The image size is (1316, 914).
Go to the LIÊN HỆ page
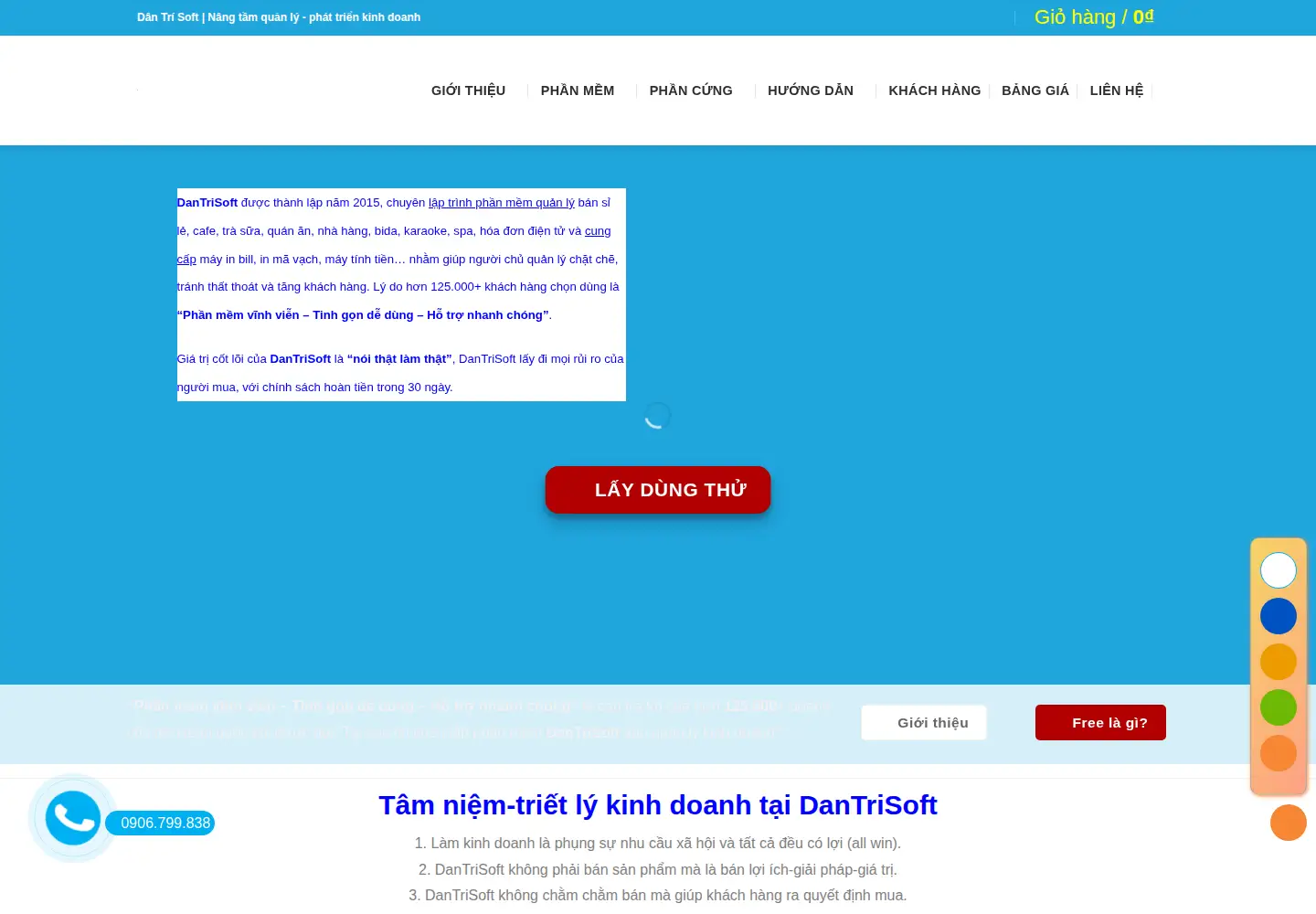(x=1117, y=90)
